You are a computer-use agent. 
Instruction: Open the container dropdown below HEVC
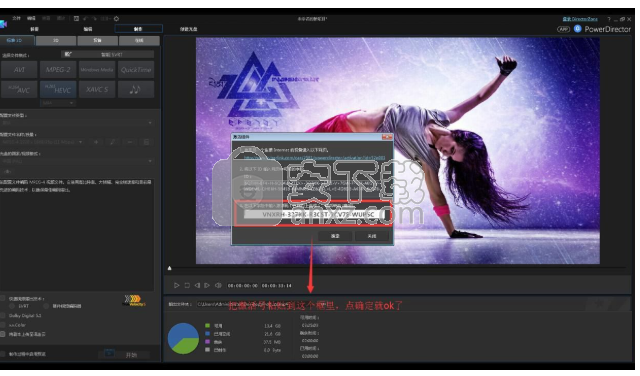(x=58, y=103)
